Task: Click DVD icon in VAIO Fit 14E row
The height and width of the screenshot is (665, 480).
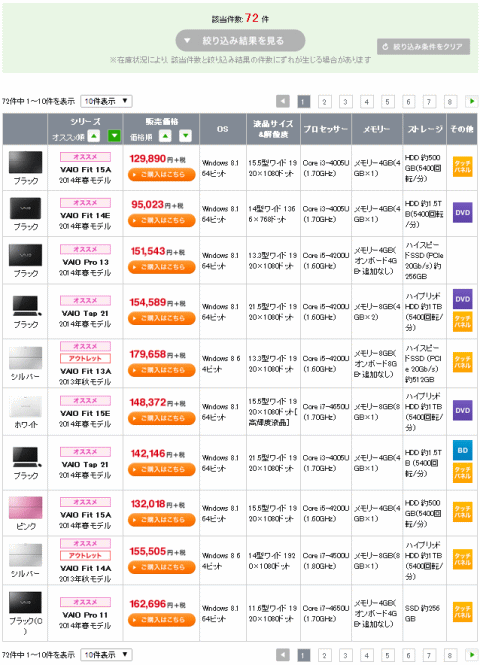Action: 462,213
